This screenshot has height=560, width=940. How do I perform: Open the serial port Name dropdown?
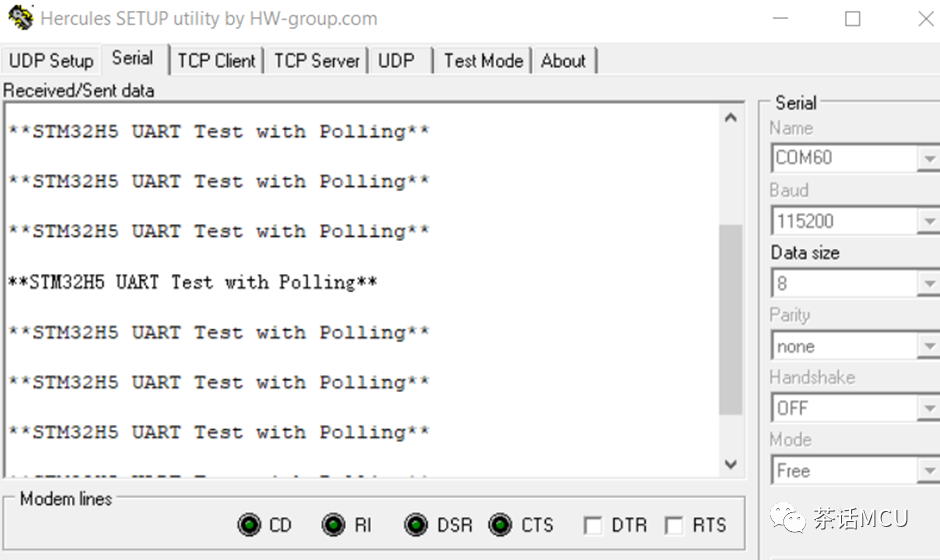pyautogui.click(x=929, y=159)
